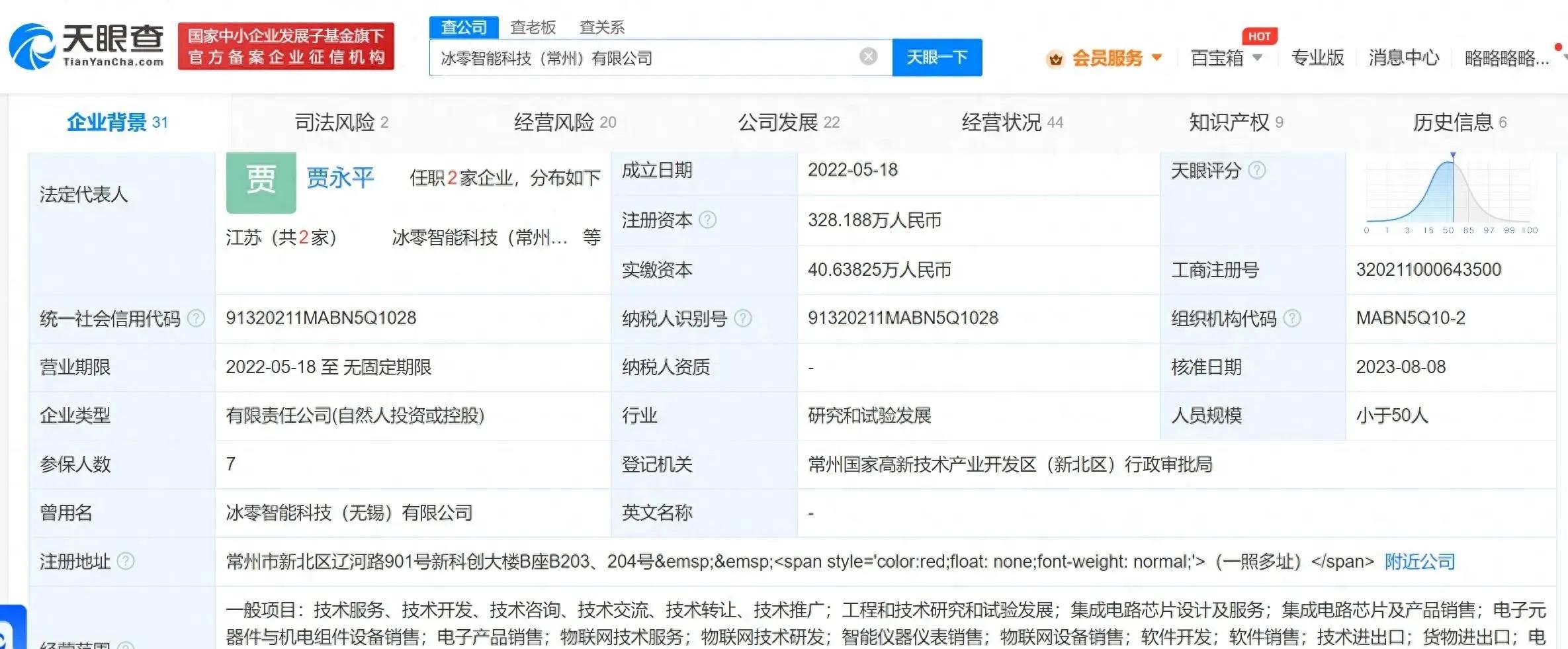Screen dimensions: 1568x649
Task: Click the former name 冰零智能科技（无锡）有限公司
Action: pyautogui.click(x=349, y=513)
